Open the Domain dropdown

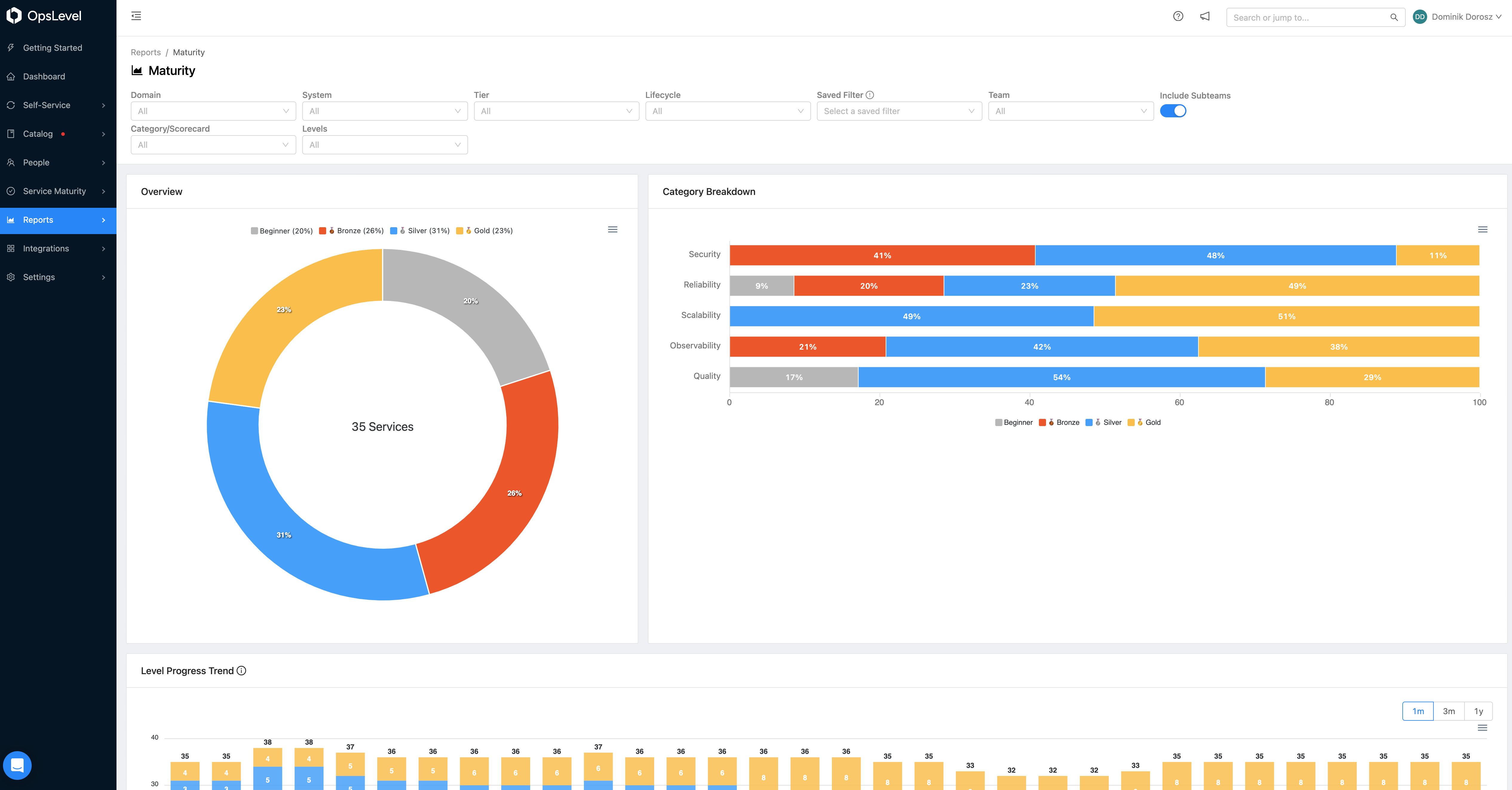point(213,111)
